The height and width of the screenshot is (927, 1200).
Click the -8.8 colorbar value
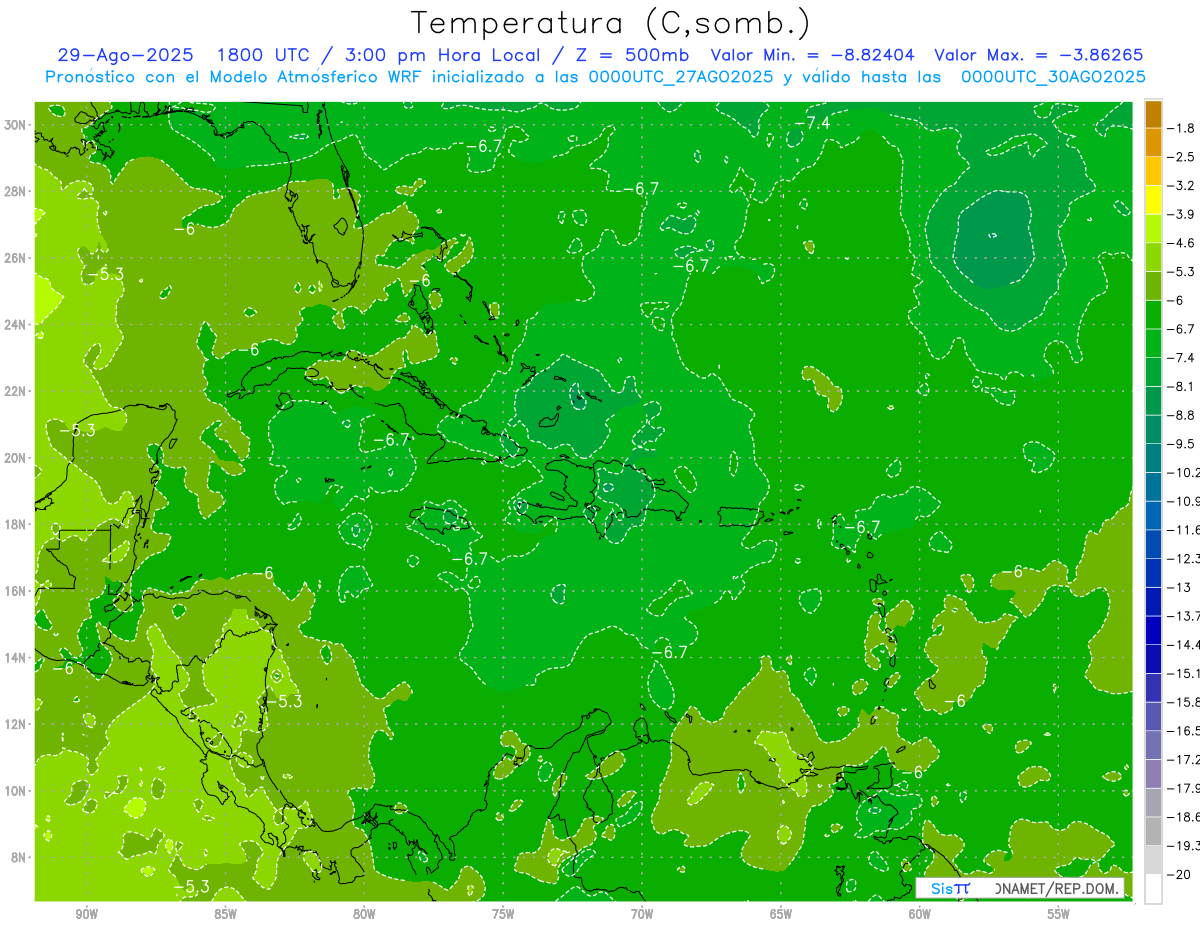[1182, 415]
